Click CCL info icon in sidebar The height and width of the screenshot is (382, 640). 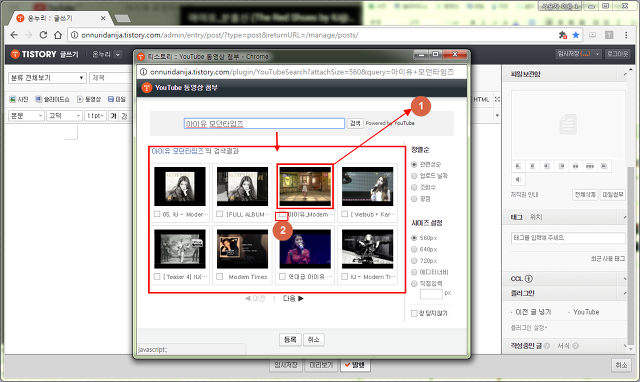529,279
